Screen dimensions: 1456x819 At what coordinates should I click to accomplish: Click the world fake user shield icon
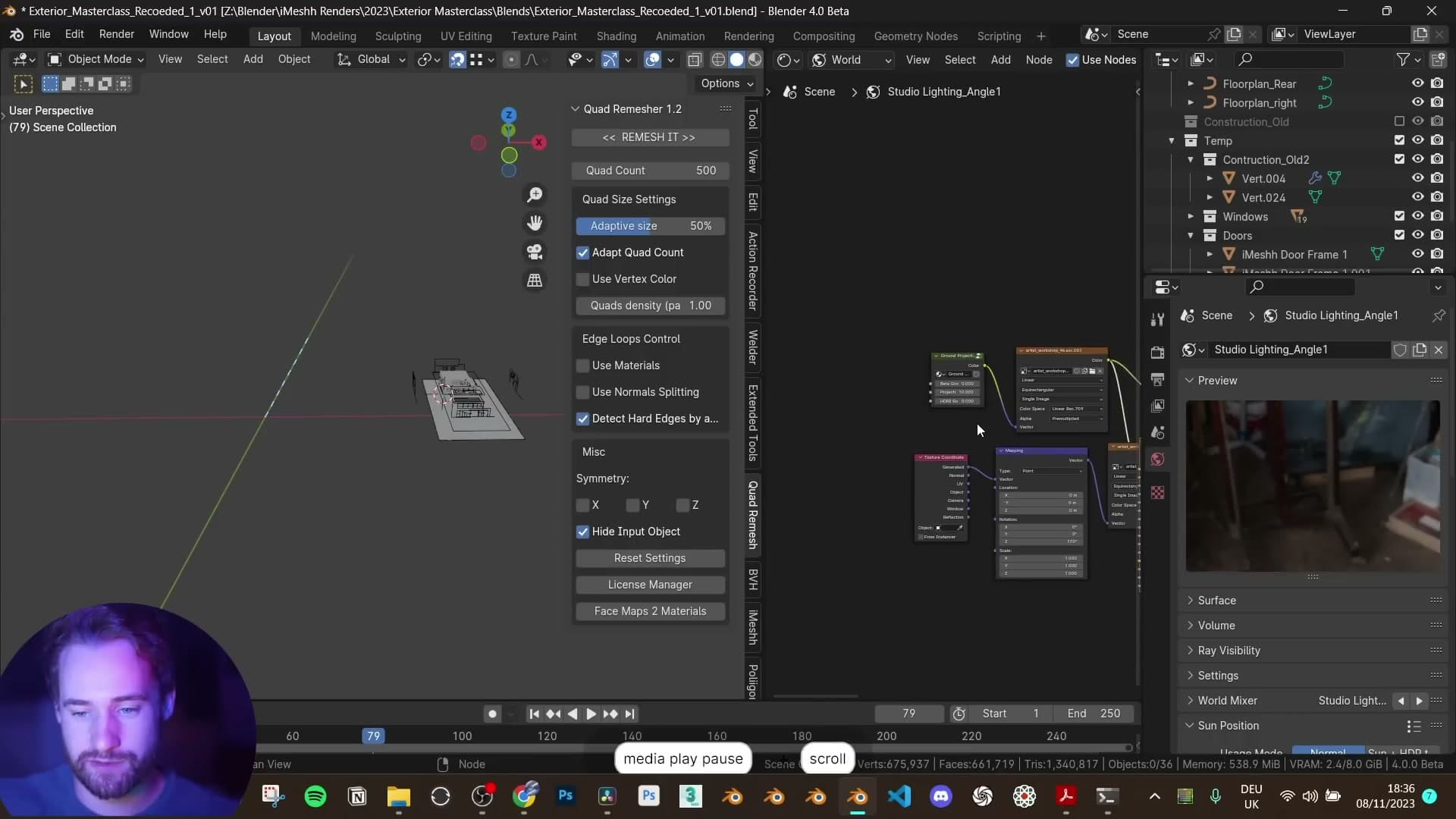tap(1400, 350)
